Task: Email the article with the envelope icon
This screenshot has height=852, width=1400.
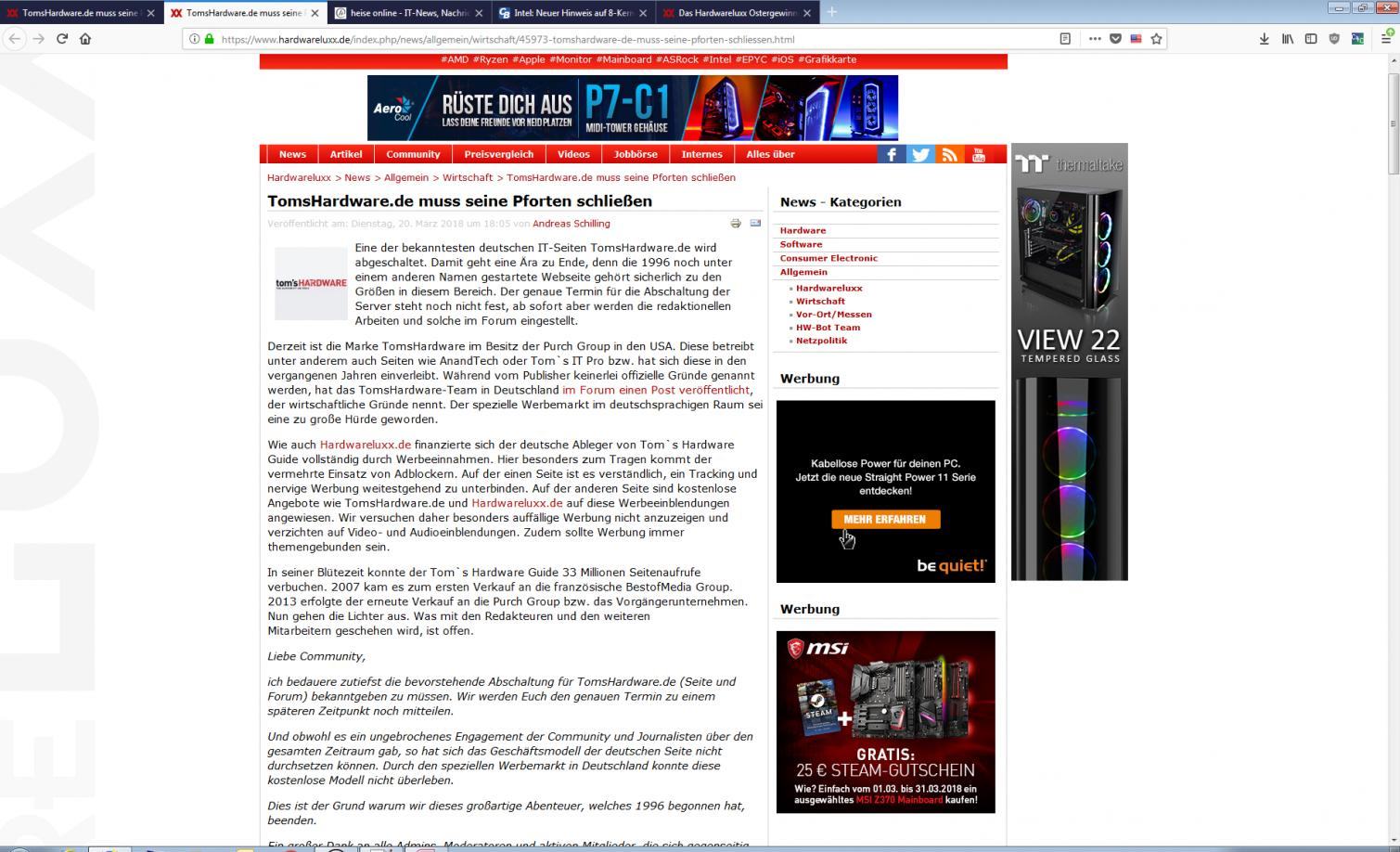Action: 755,224
